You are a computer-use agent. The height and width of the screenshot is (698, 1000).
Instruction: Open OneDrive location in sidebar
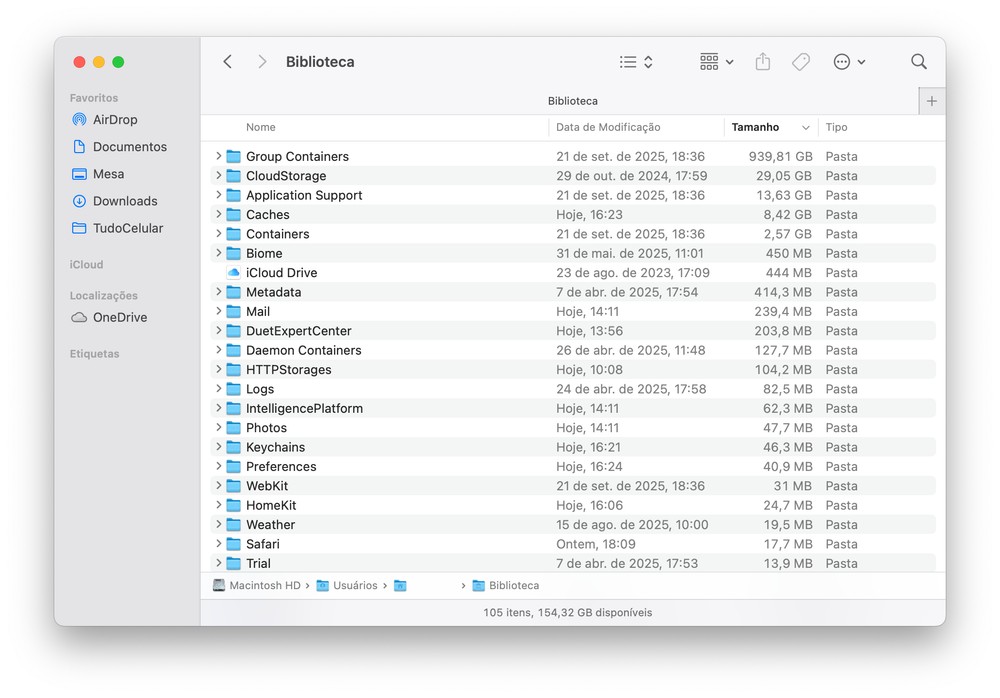(119, 318)
